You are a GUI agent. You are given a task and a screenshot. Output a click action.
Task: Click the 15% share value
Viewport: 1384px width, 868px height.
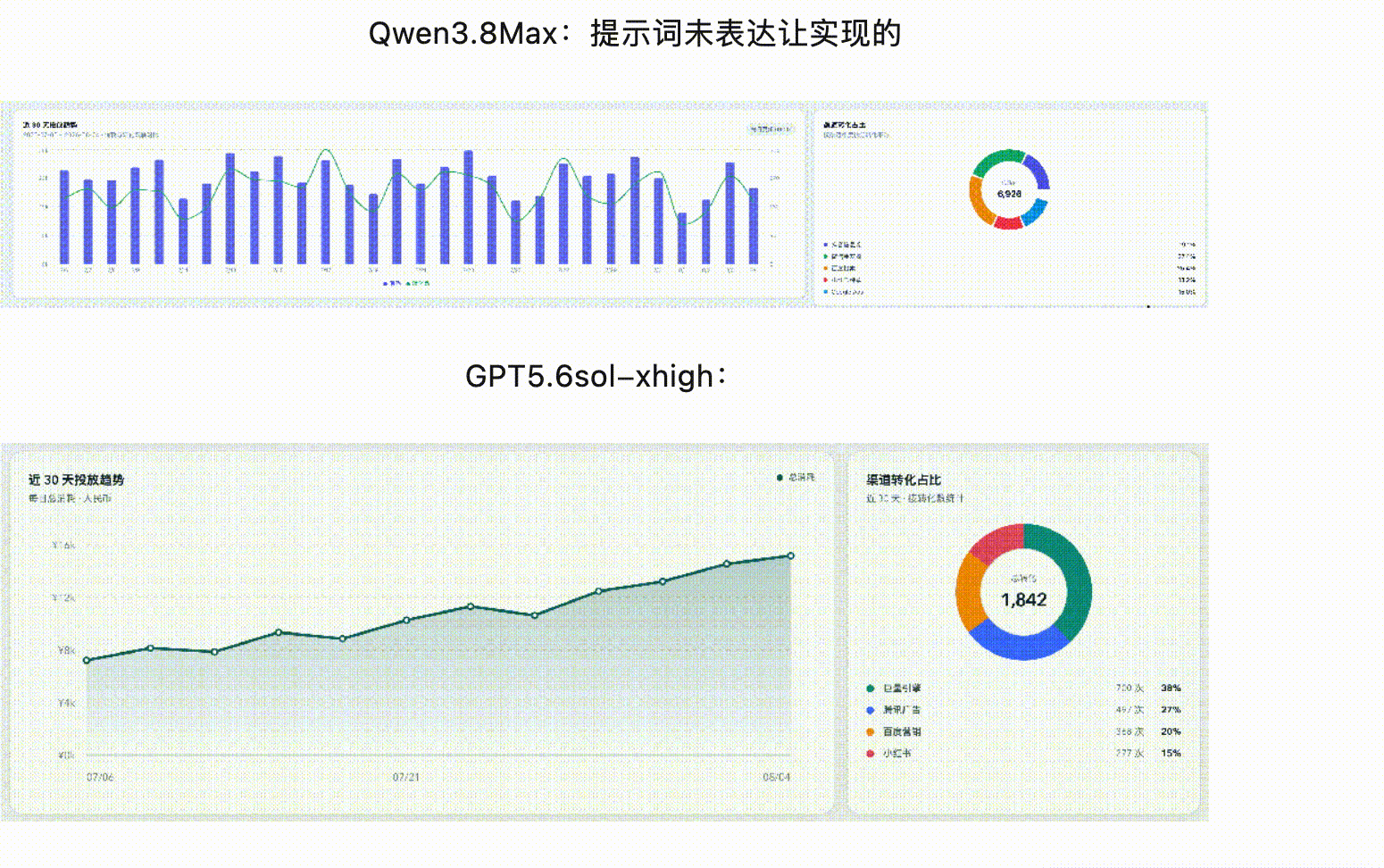coord(1171,754)
